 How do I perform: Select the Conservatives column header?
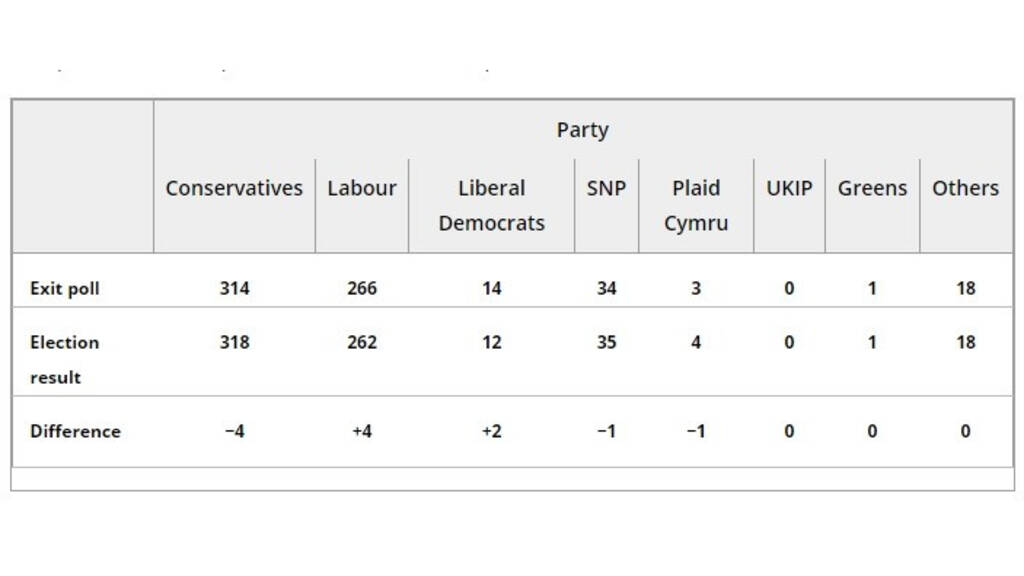click(x=234, y=188)
